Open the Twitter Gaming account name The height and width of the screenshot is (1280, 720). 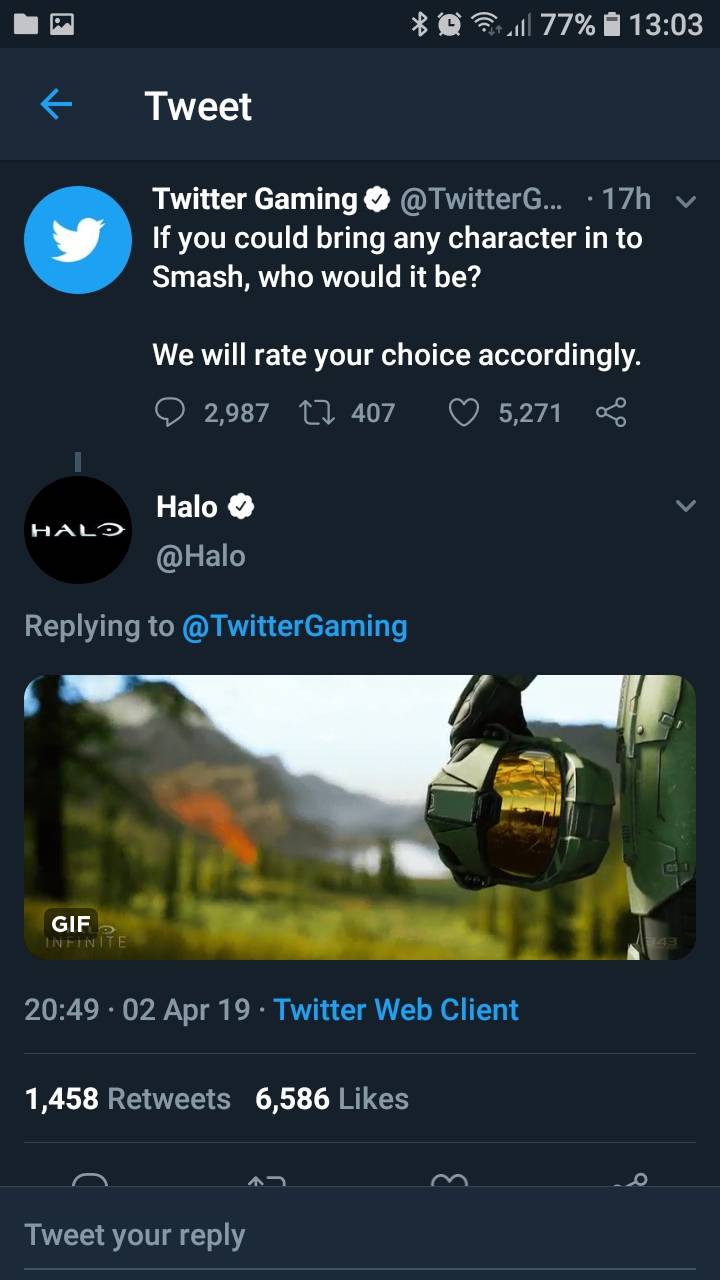click(254, 199)
